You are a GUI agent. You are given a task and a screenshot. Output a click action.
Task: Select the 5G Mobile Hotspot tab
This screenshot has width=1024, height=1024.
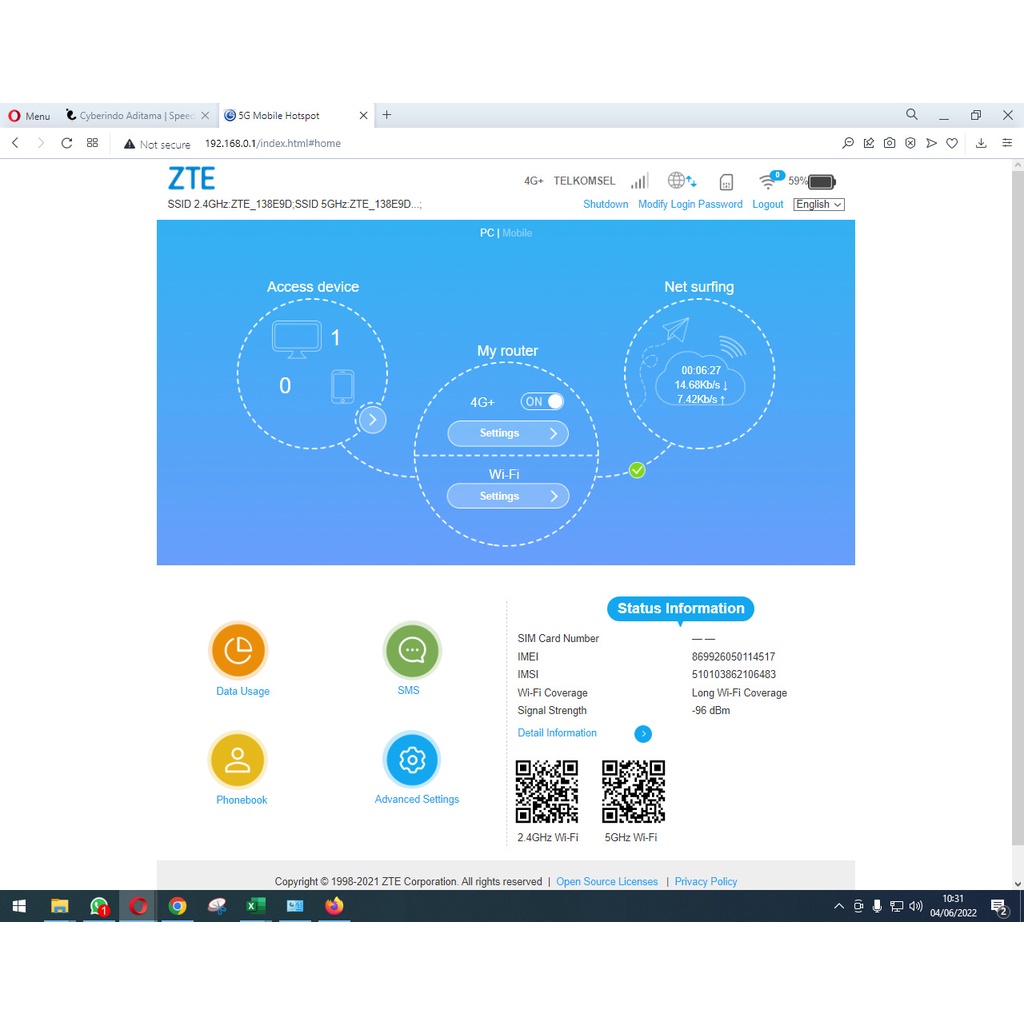pos(295,116)
